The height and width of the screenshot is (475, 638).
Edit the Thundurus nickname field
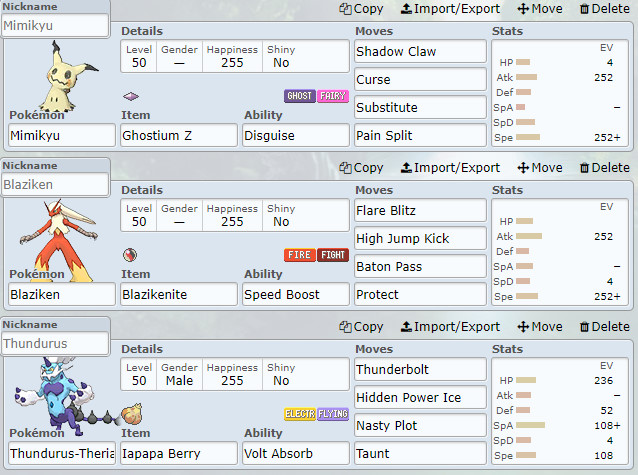click(55, 343)
